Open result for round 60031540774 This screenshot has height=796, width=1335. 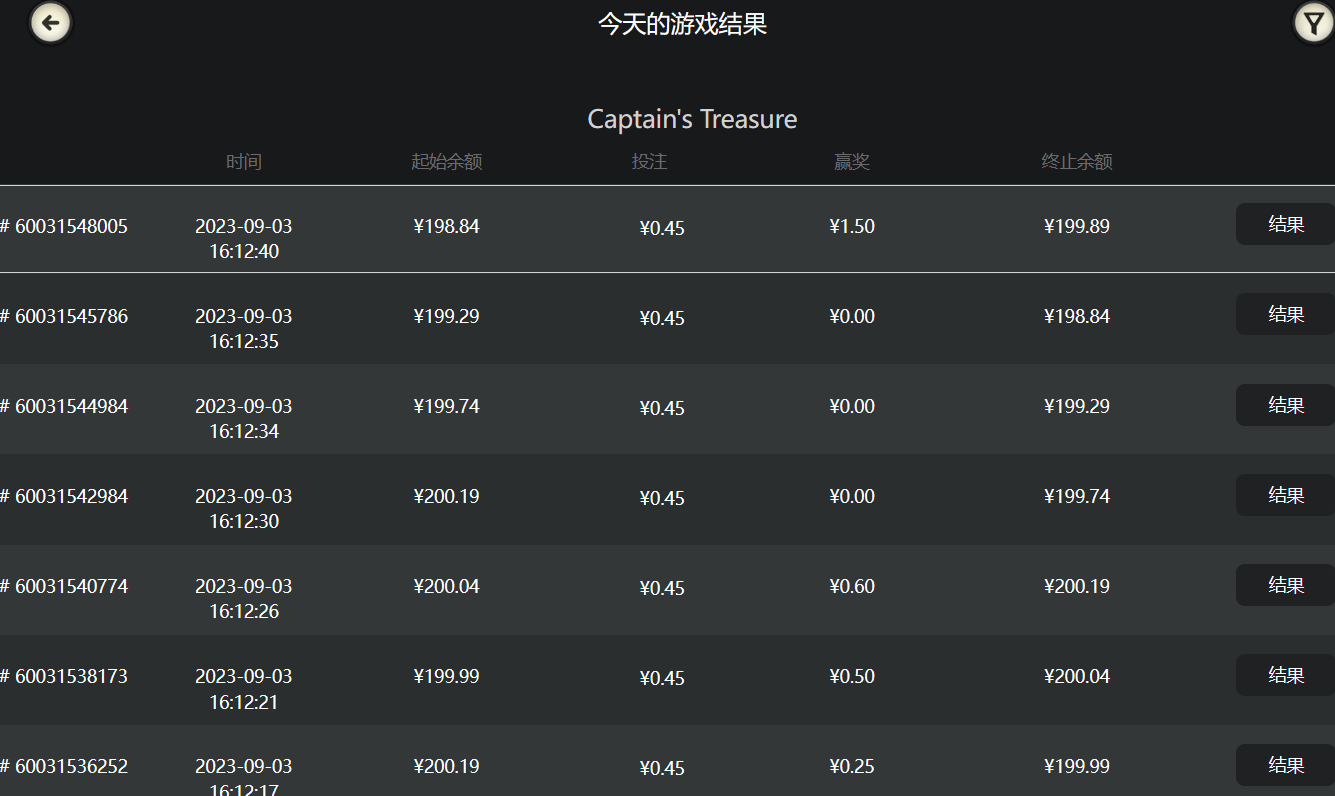coord(1285,585)
